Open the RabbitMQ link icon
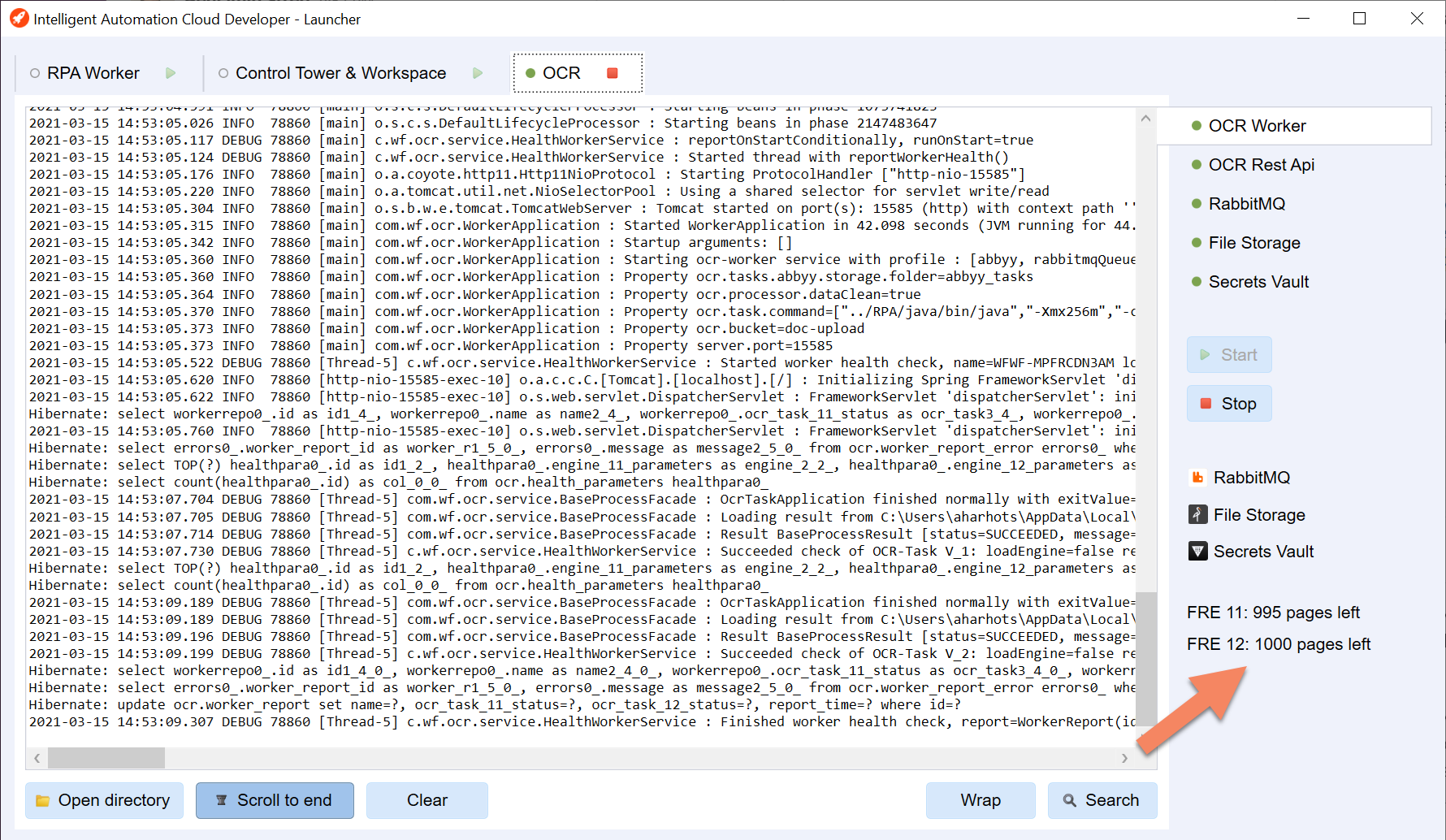1446x840 pixels. click(1197, 478)
